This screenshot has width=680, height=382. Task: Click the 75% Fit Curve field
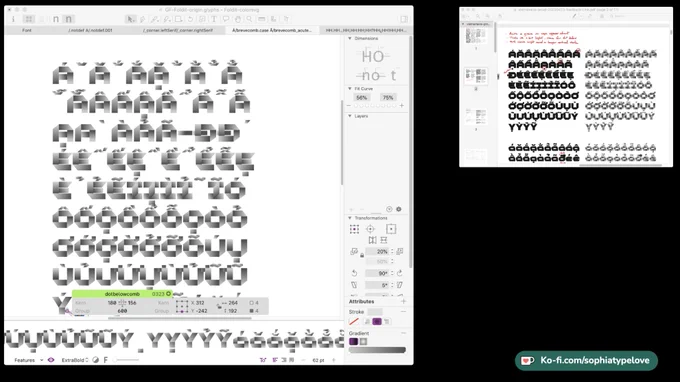(388, 98)
